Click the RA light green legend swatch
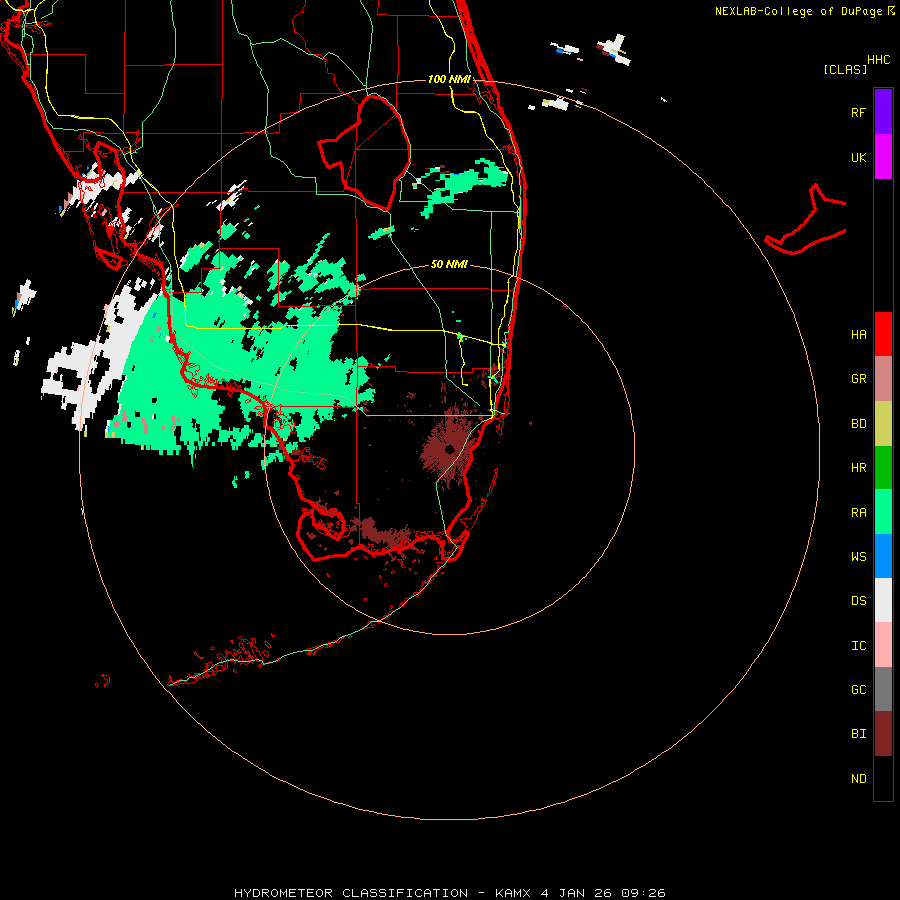 (x=883, y=512)
